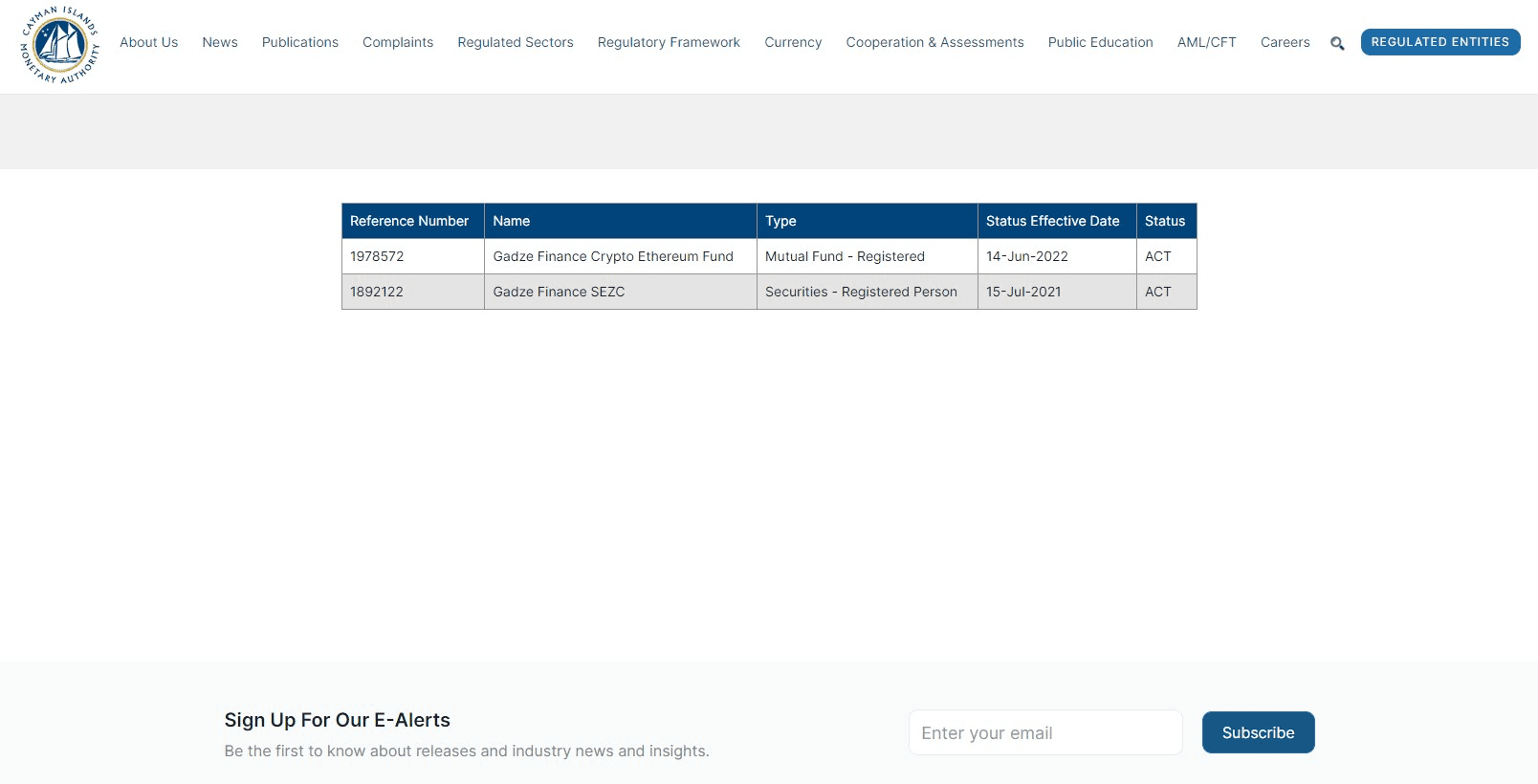This screenshot has height=784, width=1538.
Task: Focus the Enter your email field
Action: 1045,732
